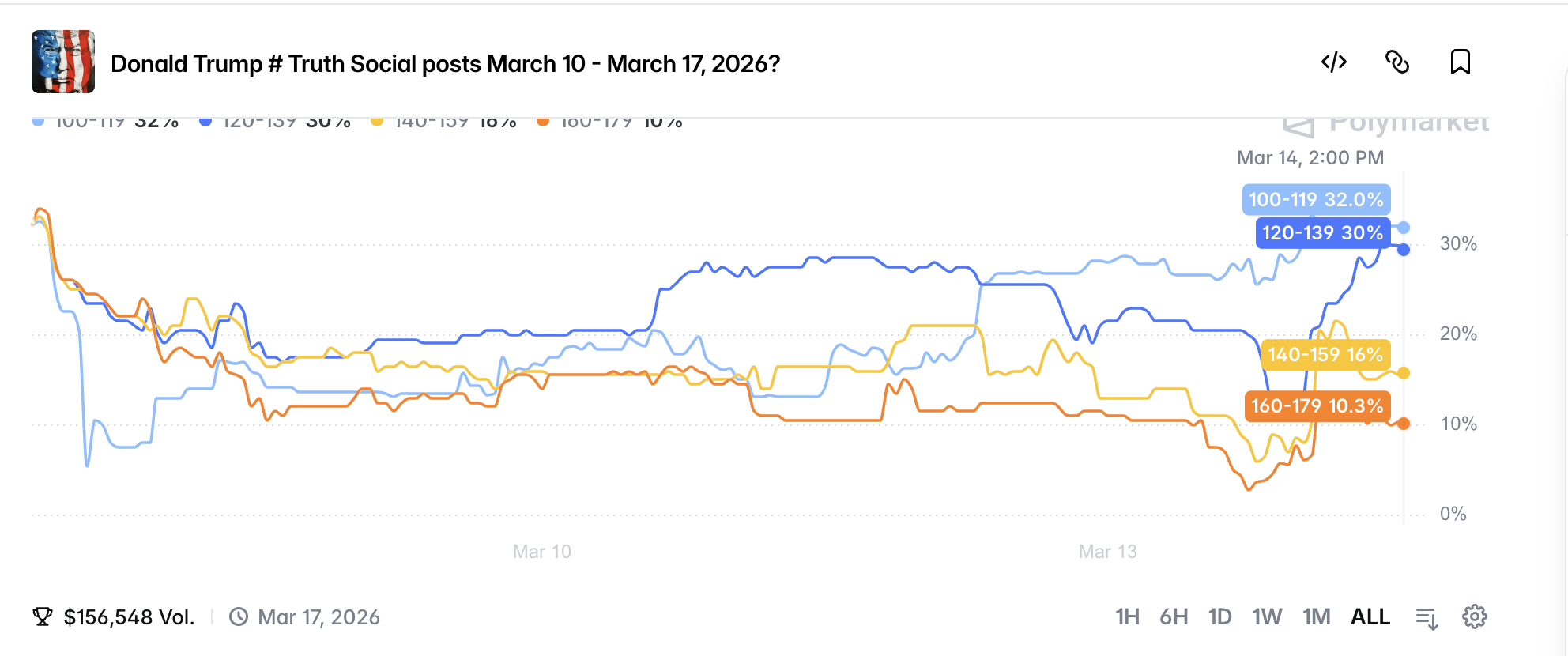Select the 6H time range

pos(1174,616)
